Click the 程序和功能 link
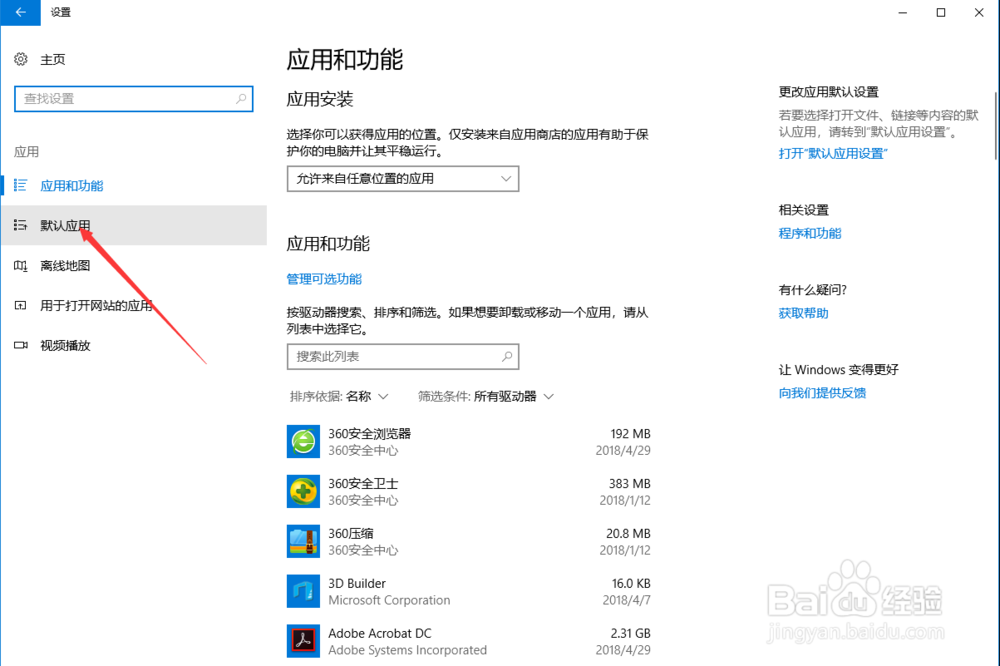This screenshot has height=666, width=1000. pos(809,233)
